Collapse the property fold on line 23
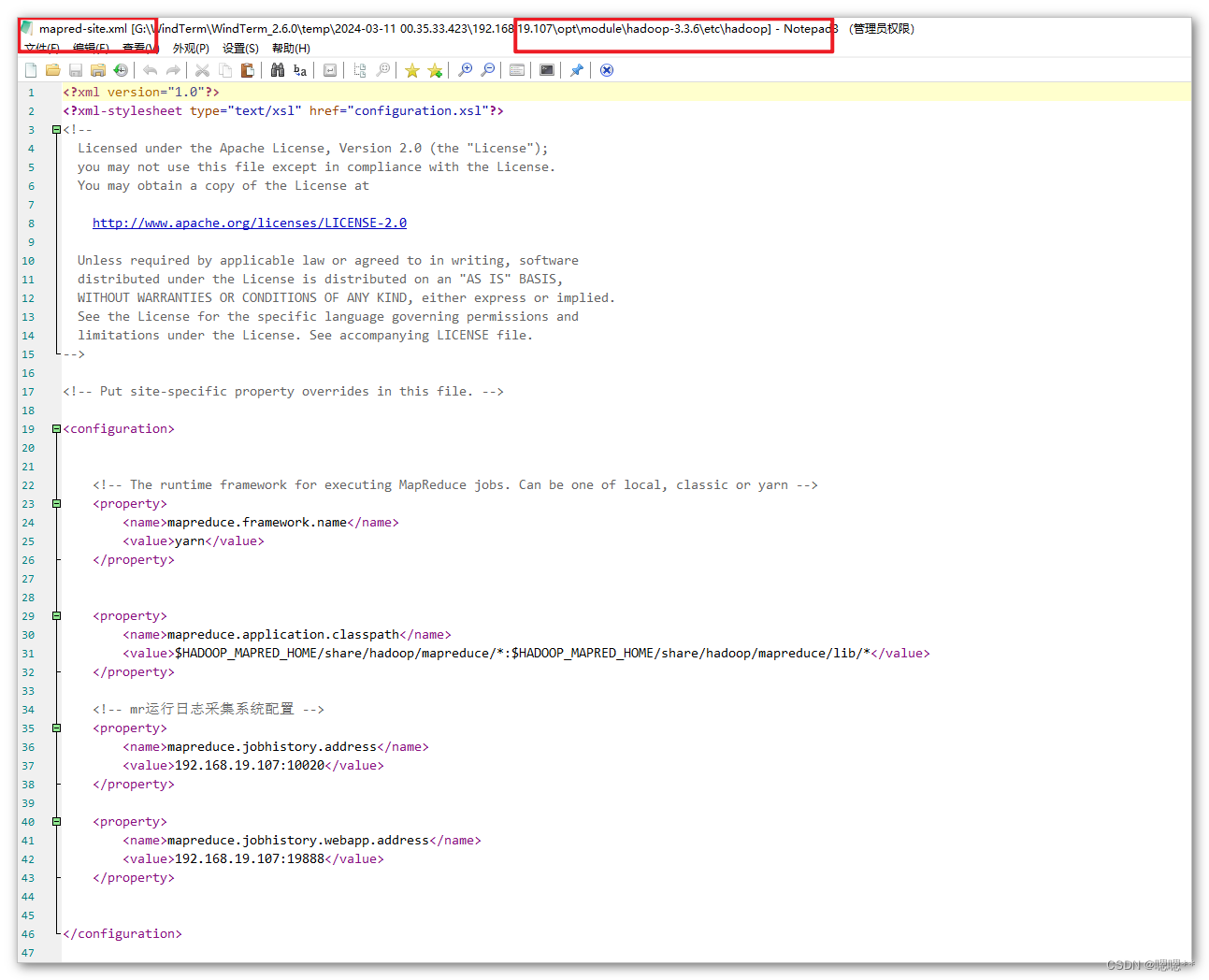1209x980 pixels. [56, 504]
